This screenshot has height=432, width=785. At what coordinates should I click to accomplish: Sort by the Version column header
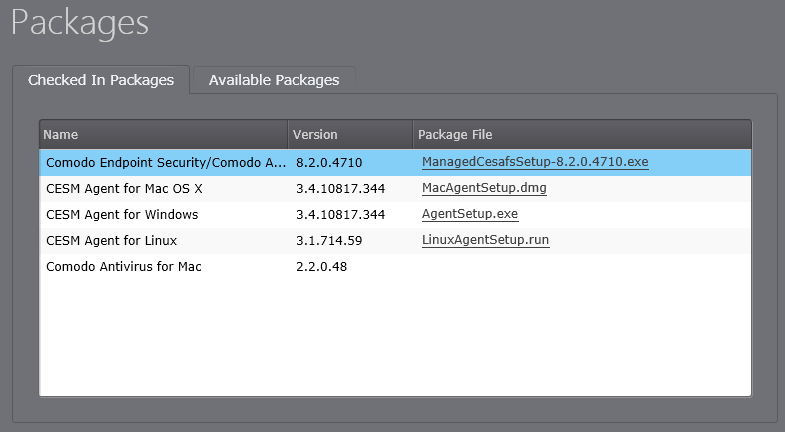350,135
